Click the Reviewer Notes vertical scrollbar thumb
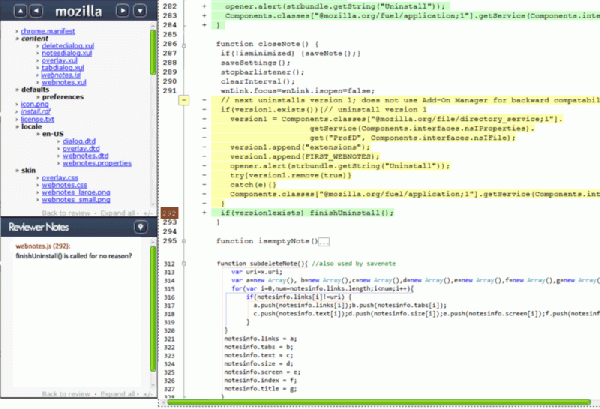 tap(153, 309)
